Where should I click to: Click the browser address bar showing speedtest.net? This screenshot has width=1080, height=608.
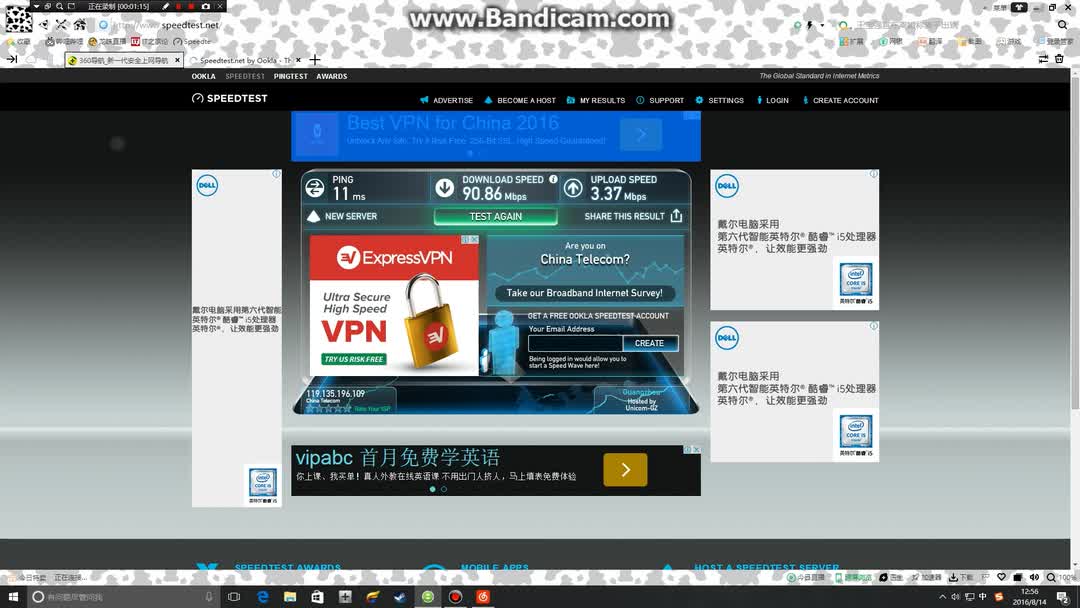point(441,25)
